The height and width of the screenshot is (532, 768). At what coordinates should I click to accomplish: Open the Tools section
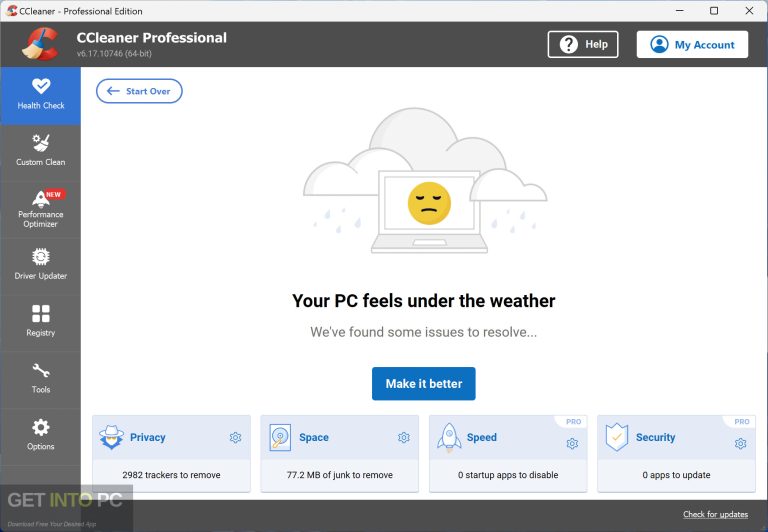point(41,380)
